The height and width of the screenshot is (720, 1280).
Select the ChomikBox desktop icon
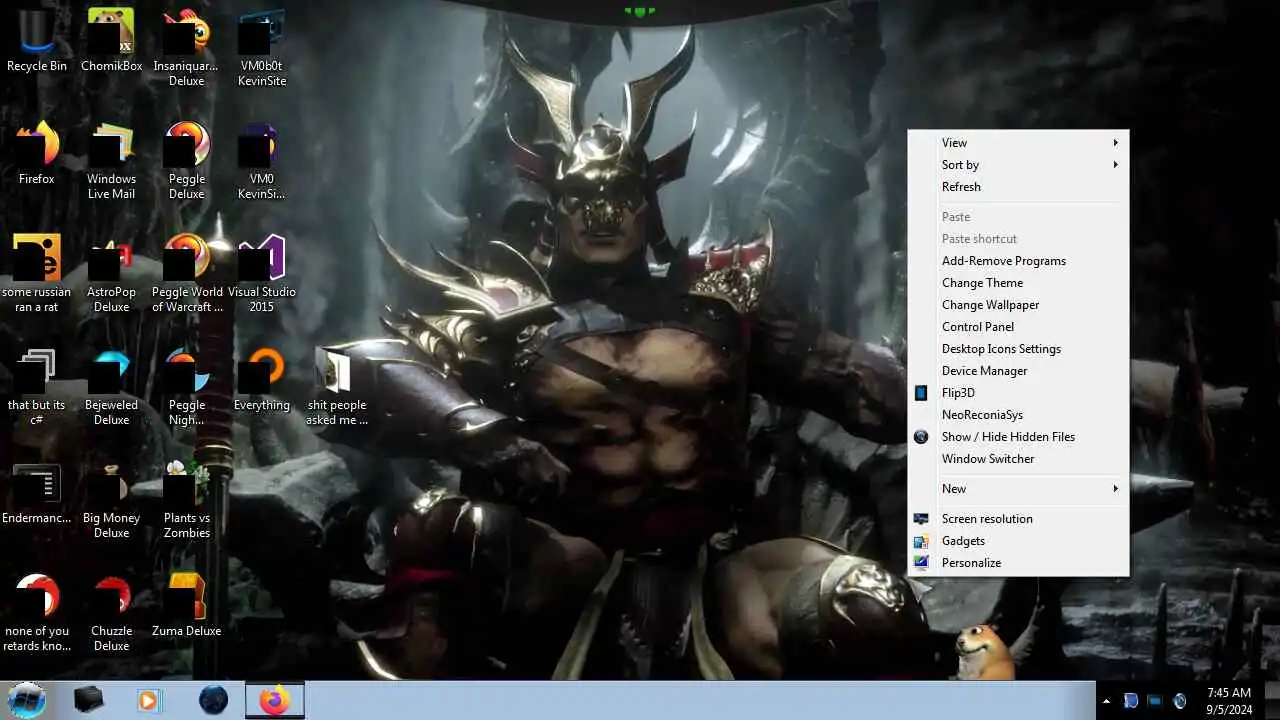(x=111, y=40)
